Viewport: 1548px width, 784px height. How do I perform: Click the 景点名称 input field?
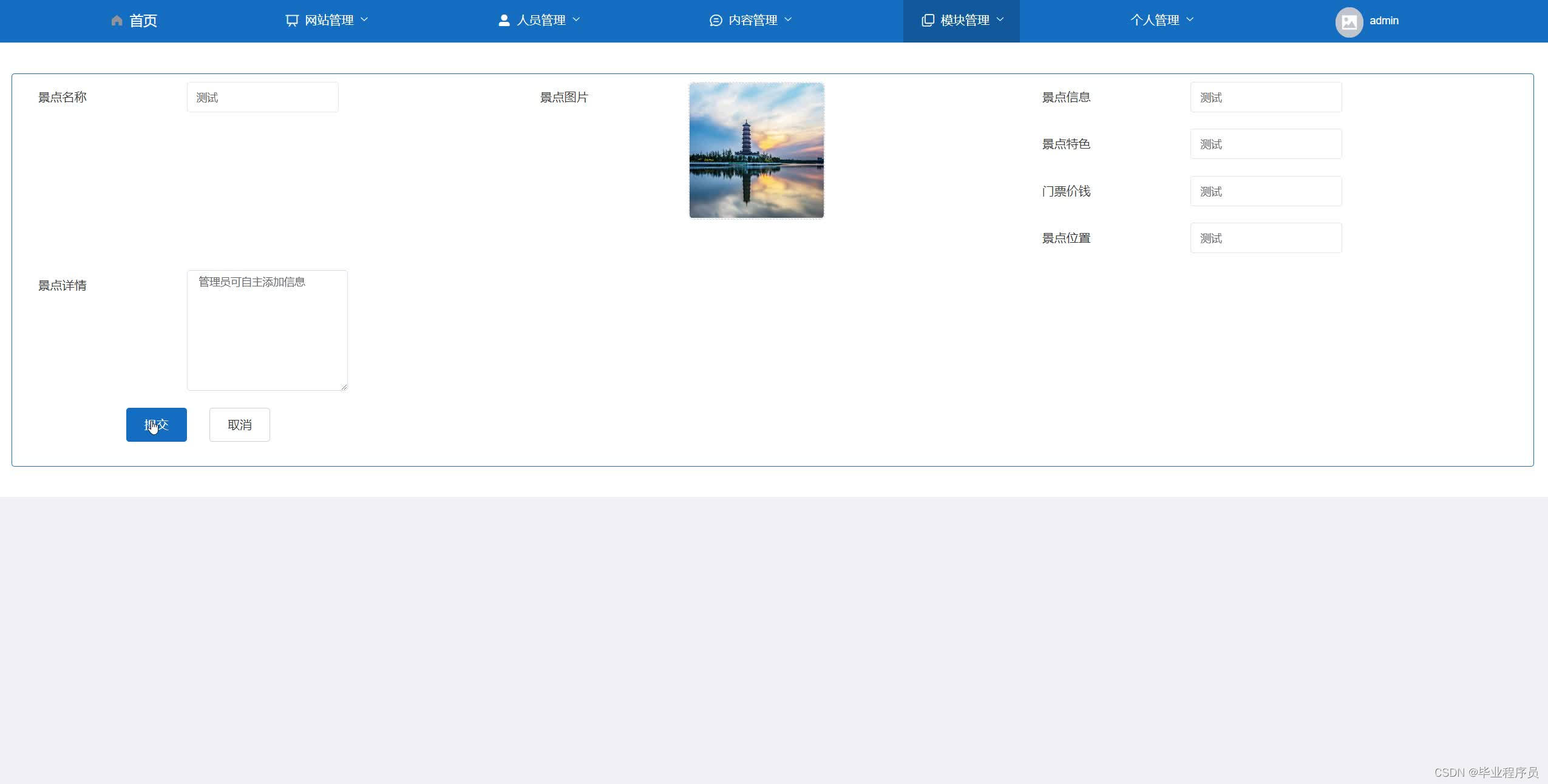coord(262,97)
